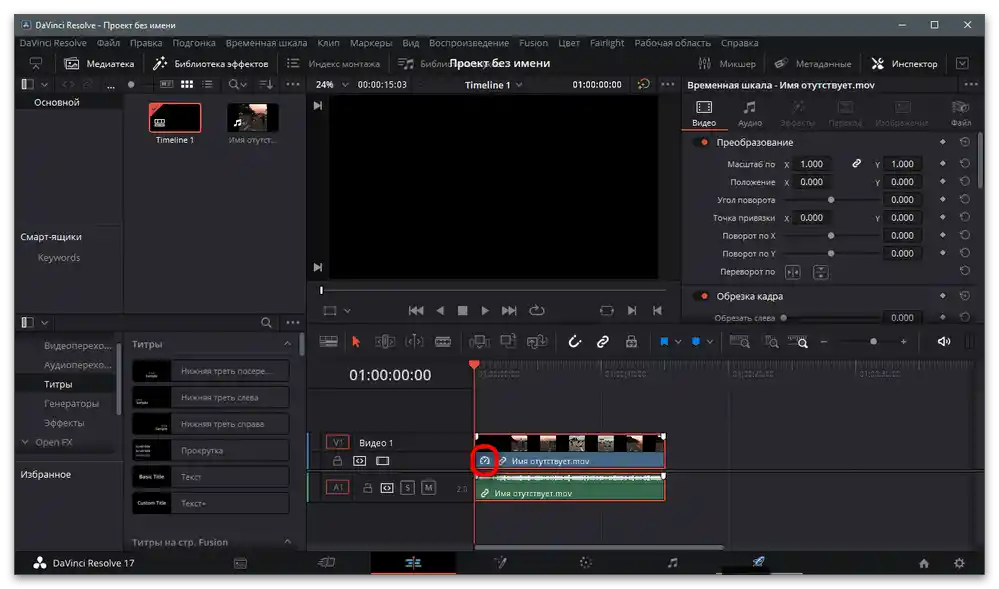999x589 pixels.
Task: Toggle snapping magnet icon
Action: tap(574, 342)
